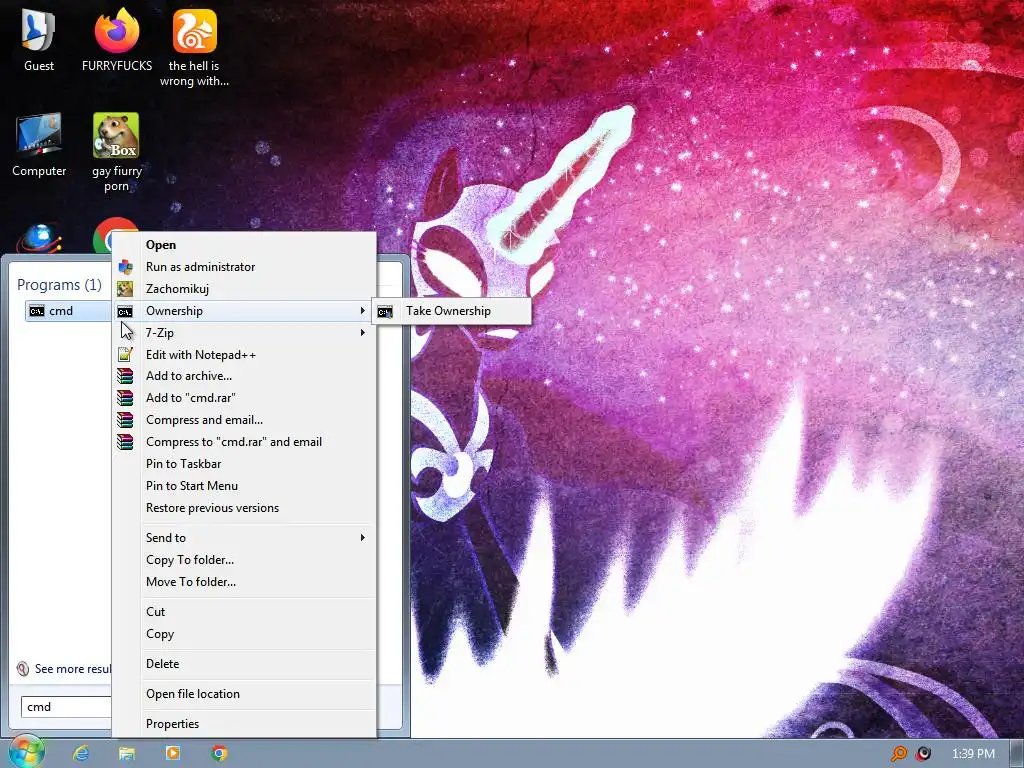Select the Sandboxie Box desktop icon
Image resolution: width=1024 pixels, height=768 pixels.
pyautogui.click(x=116, y=152)
